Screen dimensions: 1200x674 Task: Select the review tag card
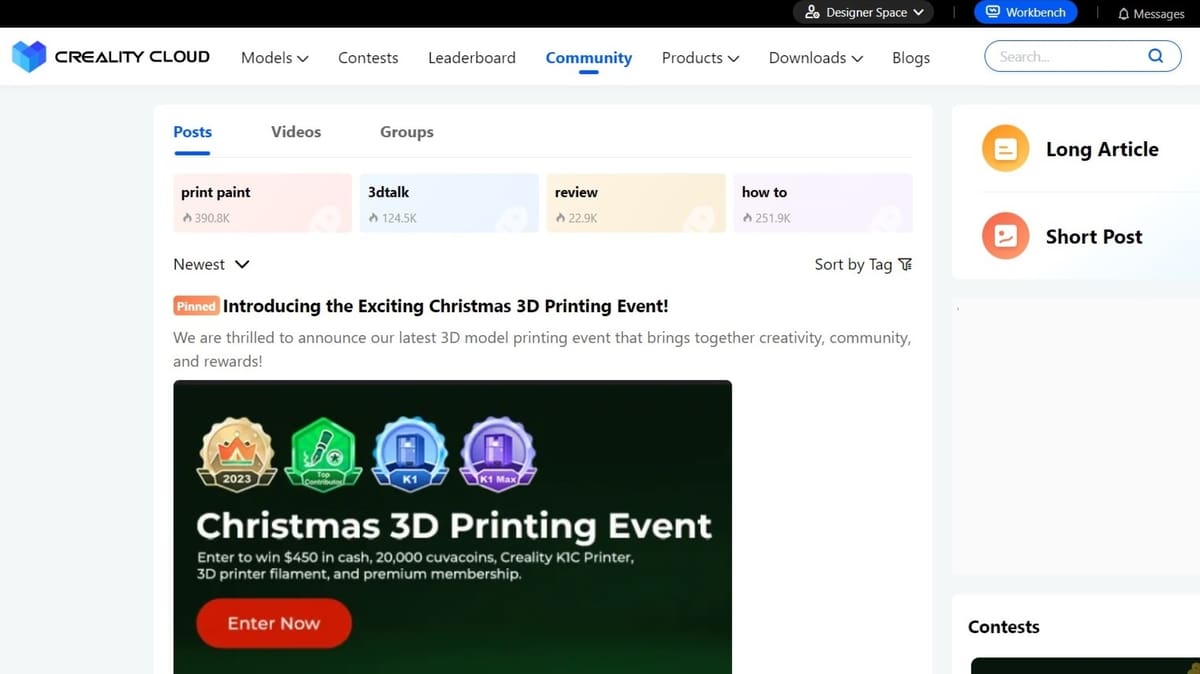coord(636,203)
